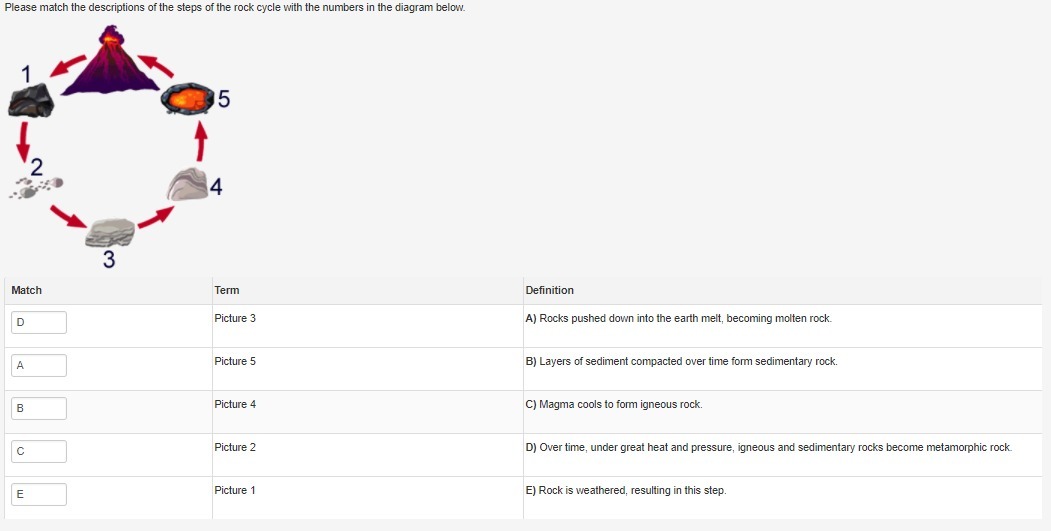Click the match input box for Picture 2
The image size is (1051, 531).
[x=39, y=451]
